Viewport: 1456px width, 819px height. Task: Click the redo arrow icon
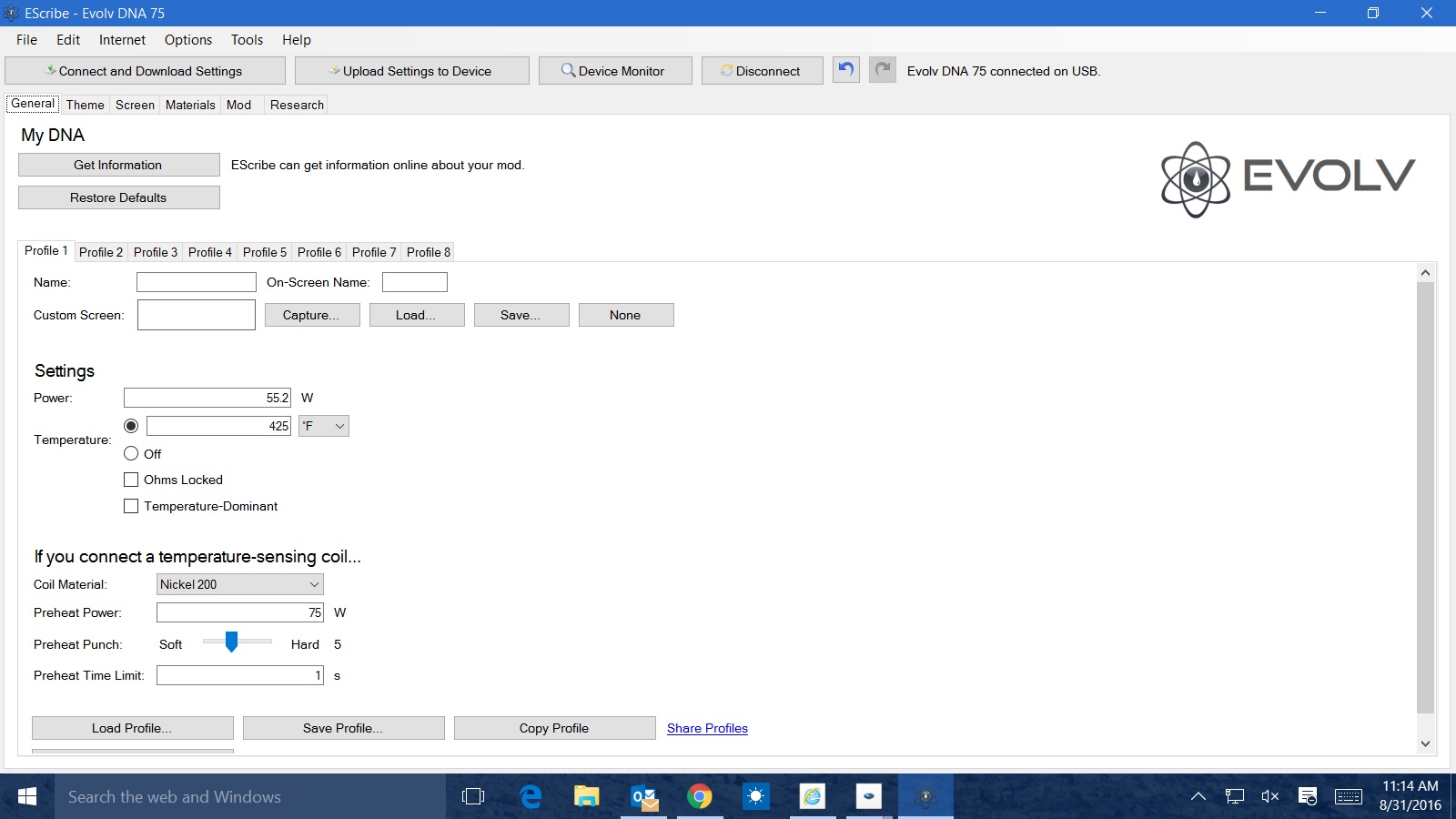882,70
